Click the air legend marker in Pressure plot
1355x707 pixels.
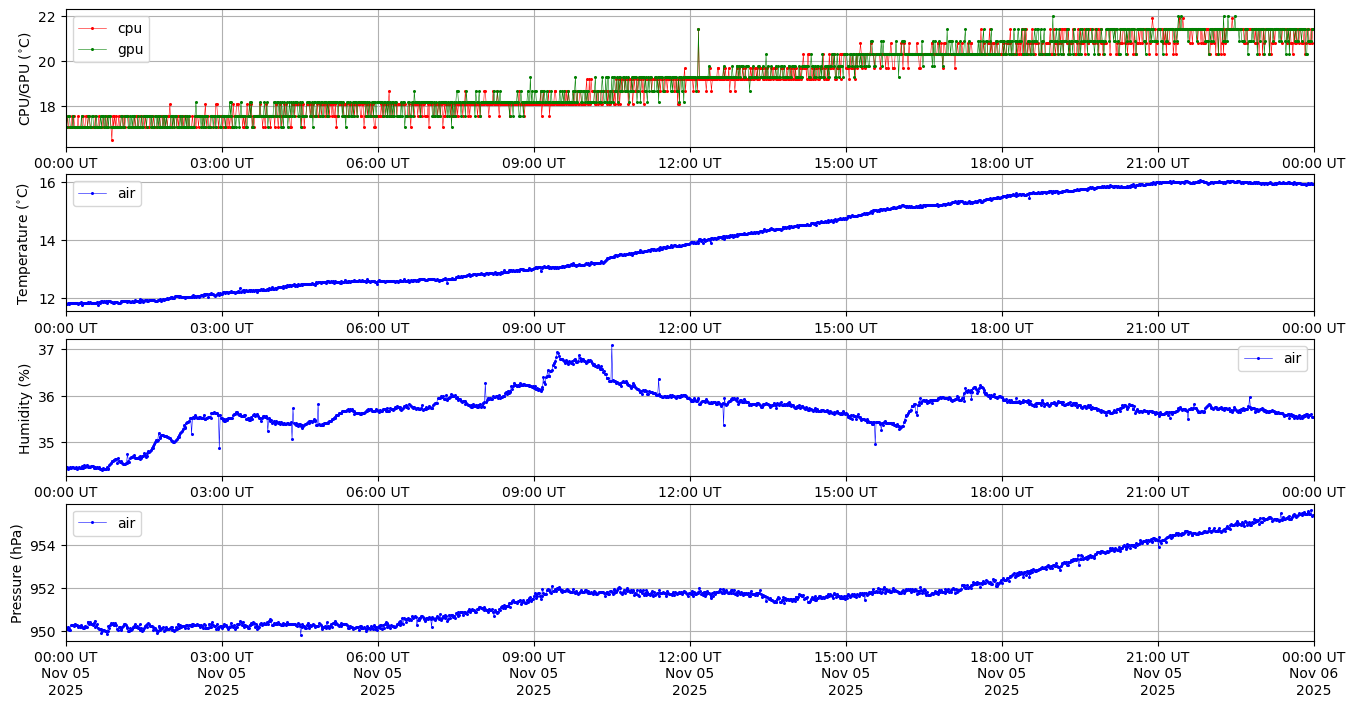click(92, 523)
